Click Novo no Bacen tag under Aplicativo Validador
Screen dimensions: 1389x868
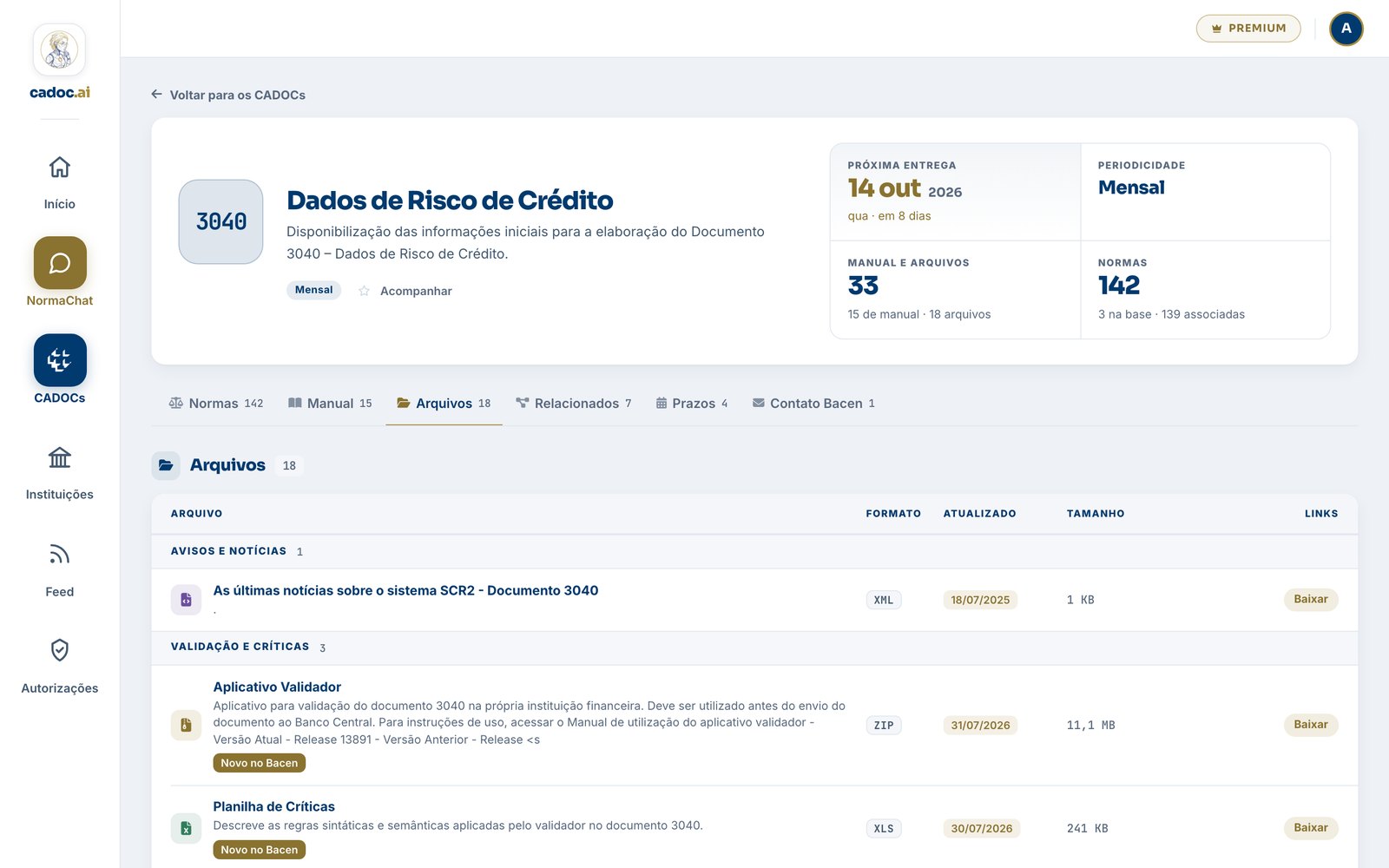point(259,763)
